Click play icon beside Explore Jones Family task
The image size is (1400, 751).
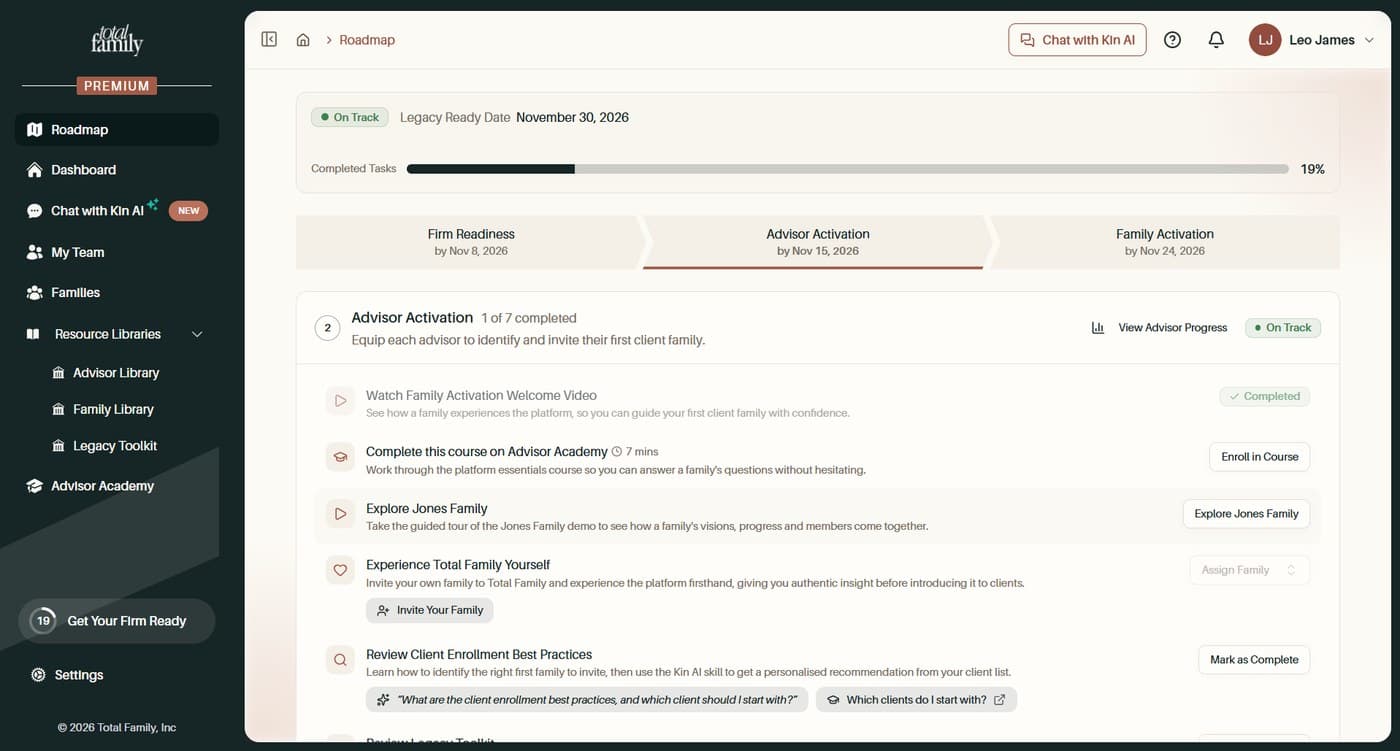click(340, 514)
